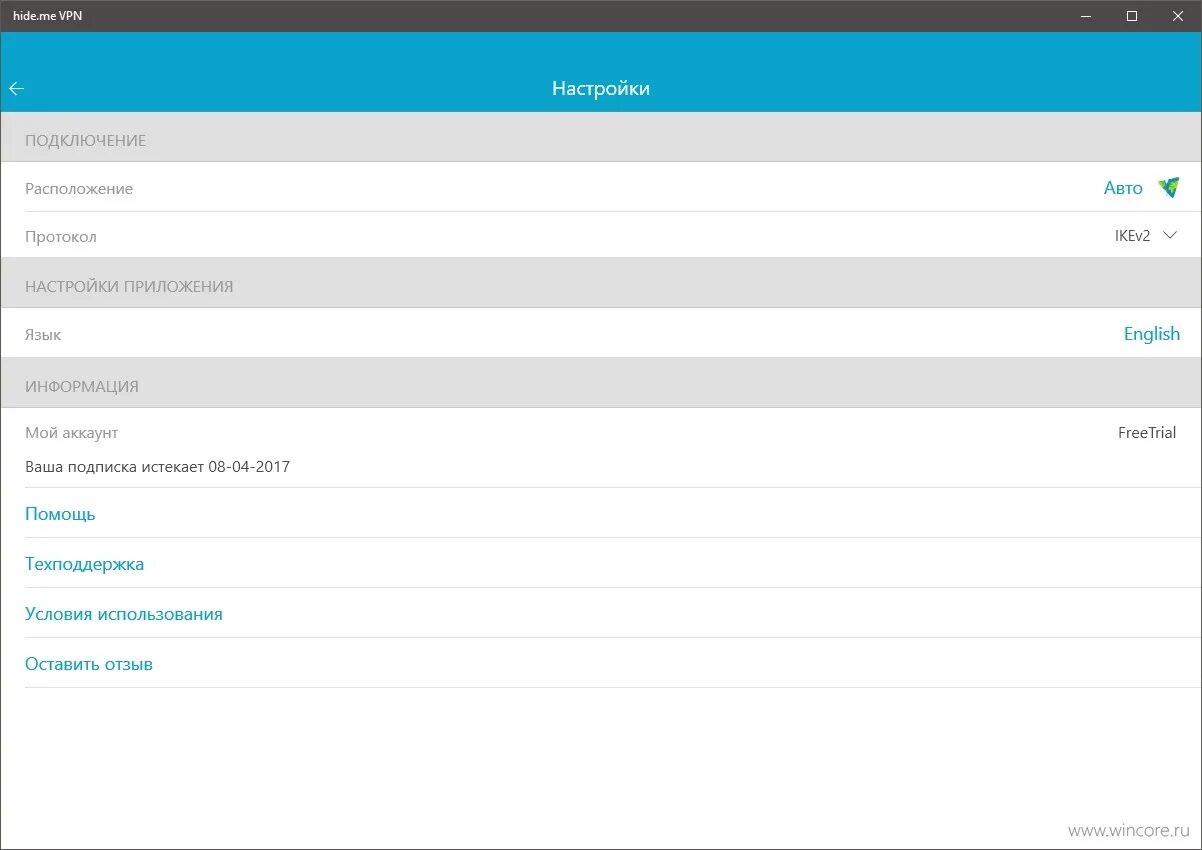Click the Язык label

tap(43, 335)
